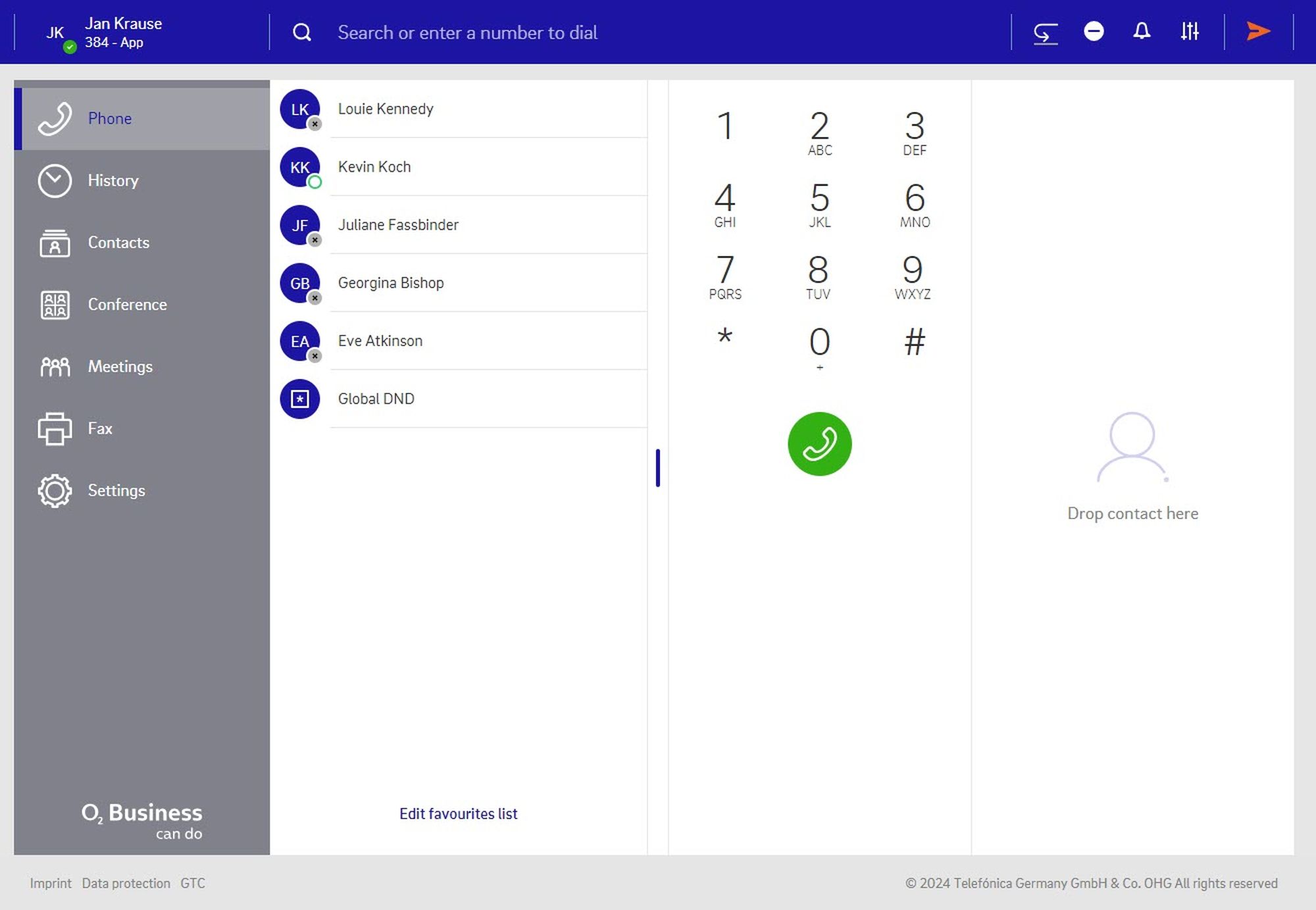
Task: Open the Meetings section
Action: (x=120, y=367)
